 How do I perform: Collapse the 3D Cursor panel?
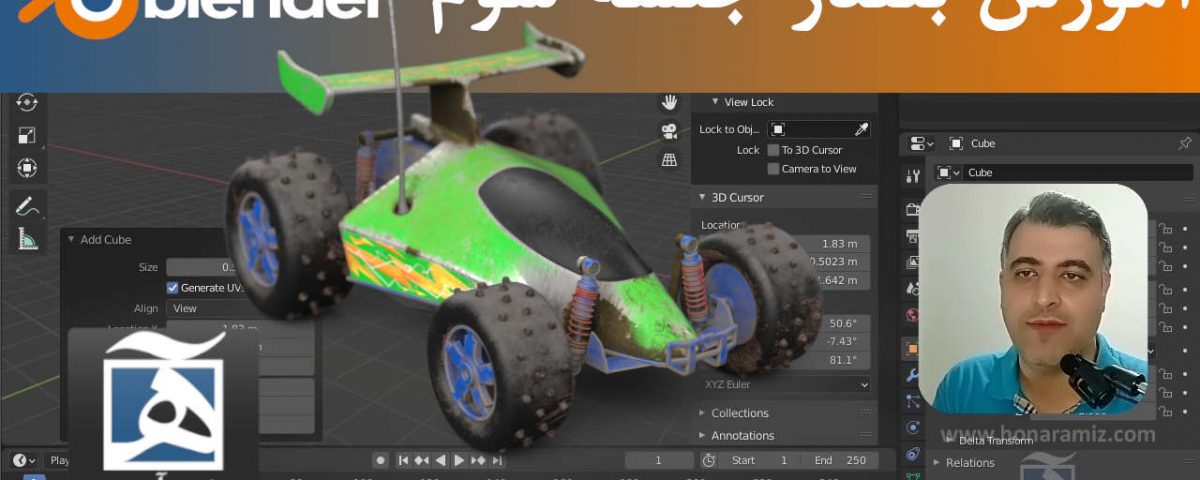tap(702, 198)
